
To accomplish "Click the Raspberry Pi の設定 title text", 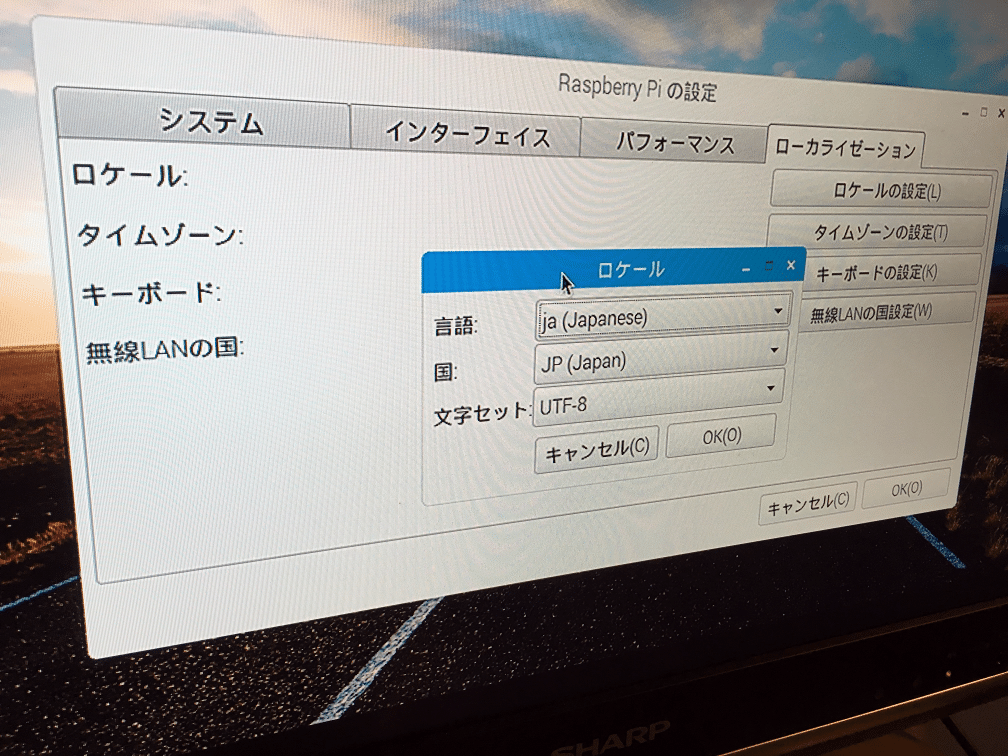I will (x=637, y=87).
